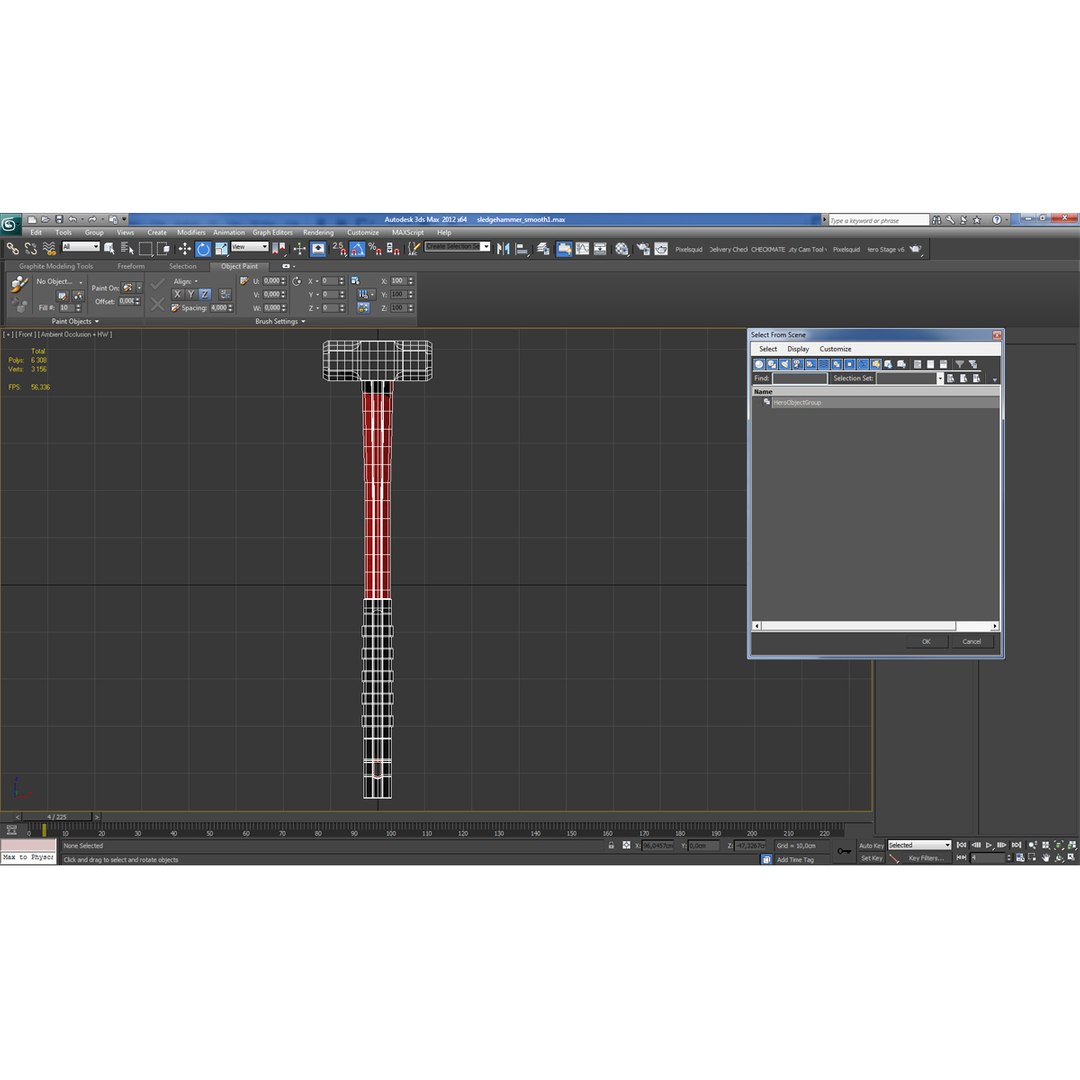Click OK in Select From Scene
The width and height of the screenshot is (1080, 1080).
(x=926, y=641)
